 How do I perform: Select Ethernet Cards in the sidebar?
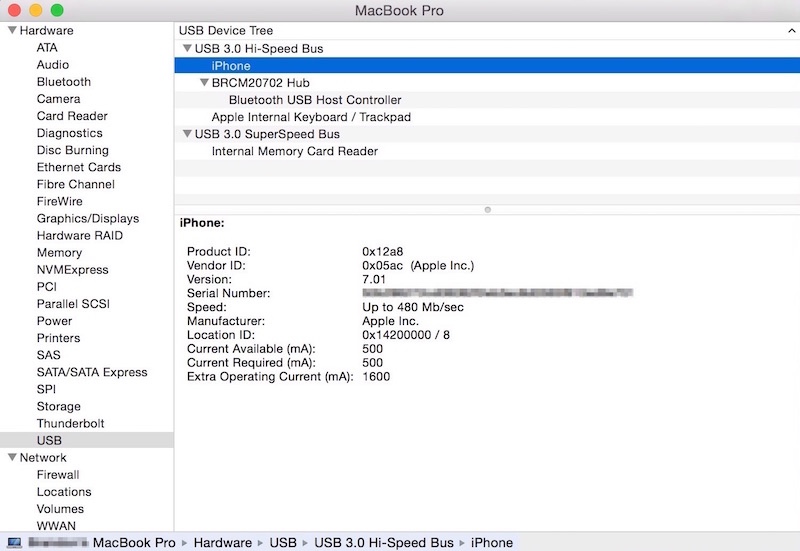coord(79,167)
